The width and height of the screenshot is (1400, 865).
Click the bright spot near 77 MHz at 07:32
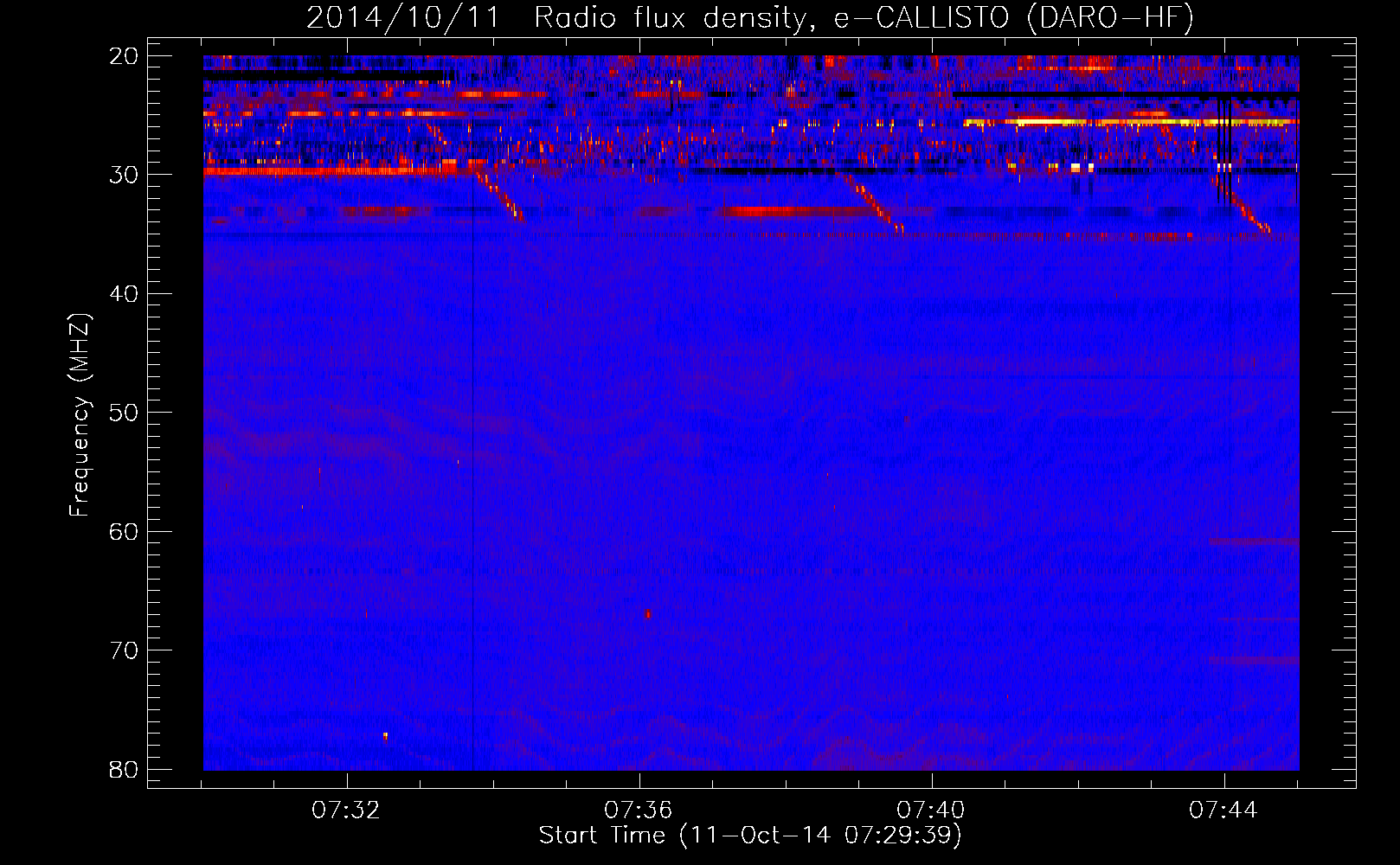[385, 736]
